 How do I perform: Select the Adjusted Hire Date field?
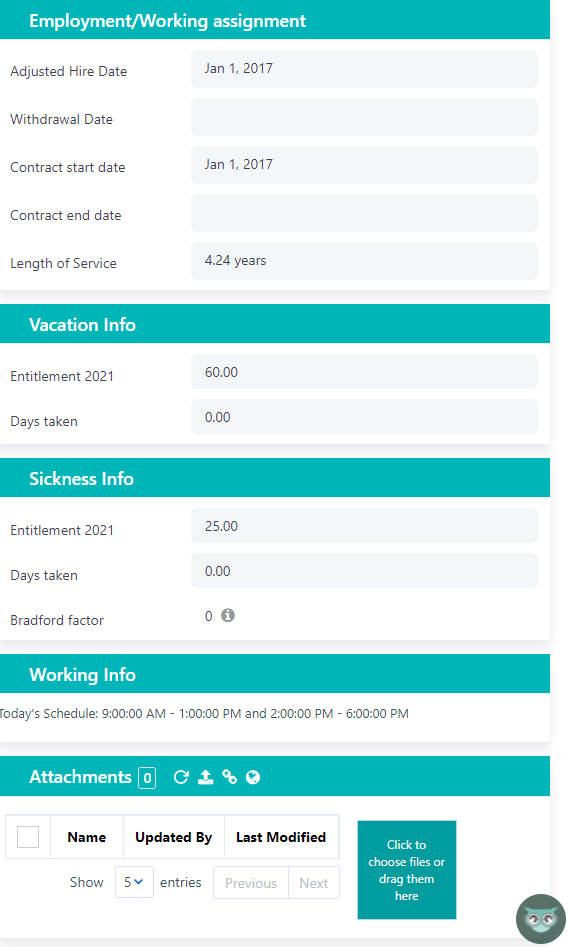coord(364,69)
